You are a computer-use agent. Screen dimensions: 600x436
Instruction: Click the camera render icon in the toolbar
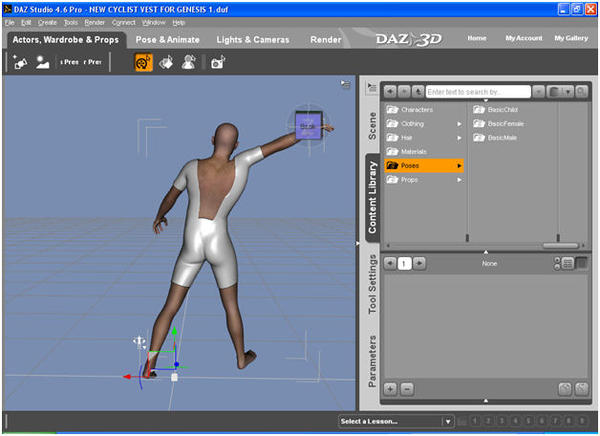click(x=218, y=62)
